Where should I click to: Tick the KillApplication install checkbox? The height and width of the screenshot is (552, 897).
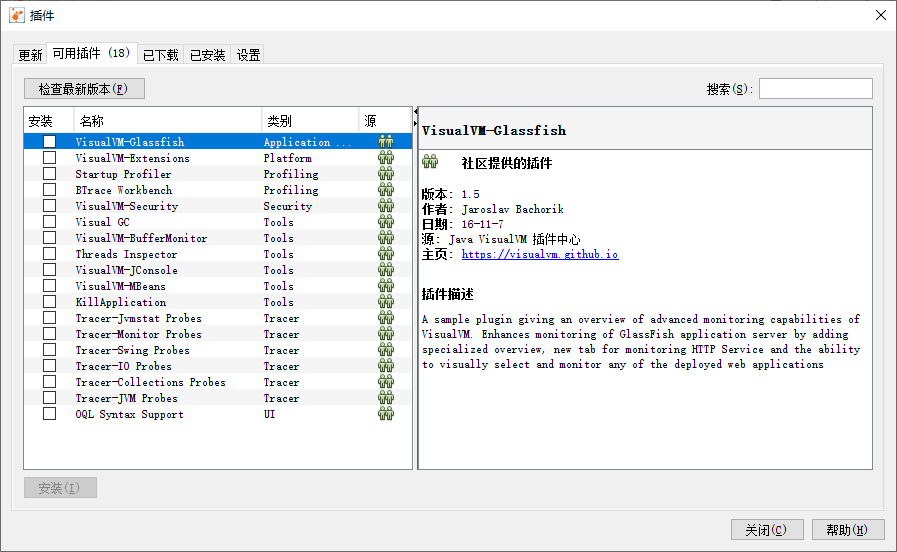50,301
